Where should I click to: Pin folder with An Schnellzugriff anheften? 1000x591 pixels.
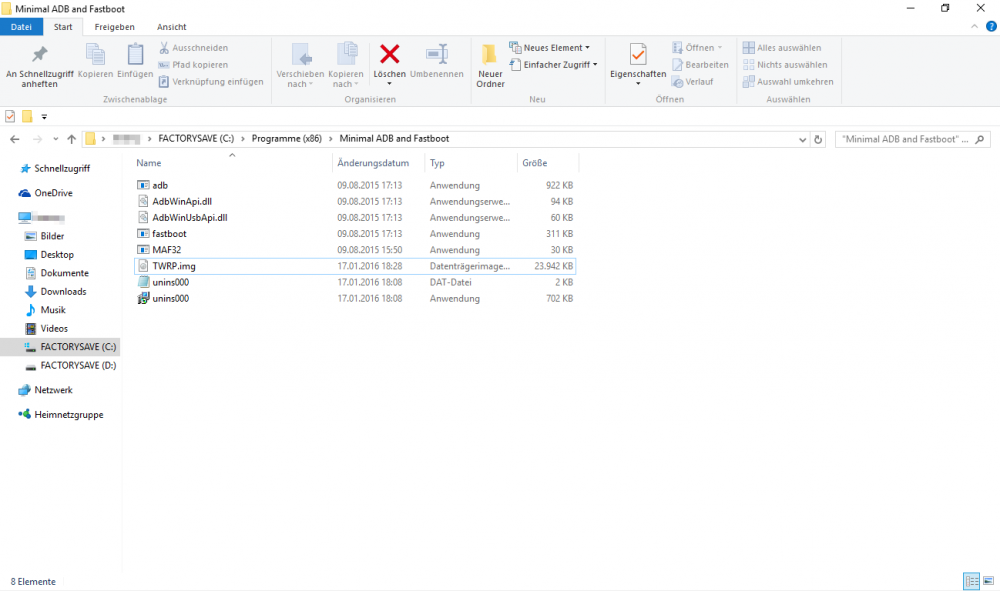[39, 55]
